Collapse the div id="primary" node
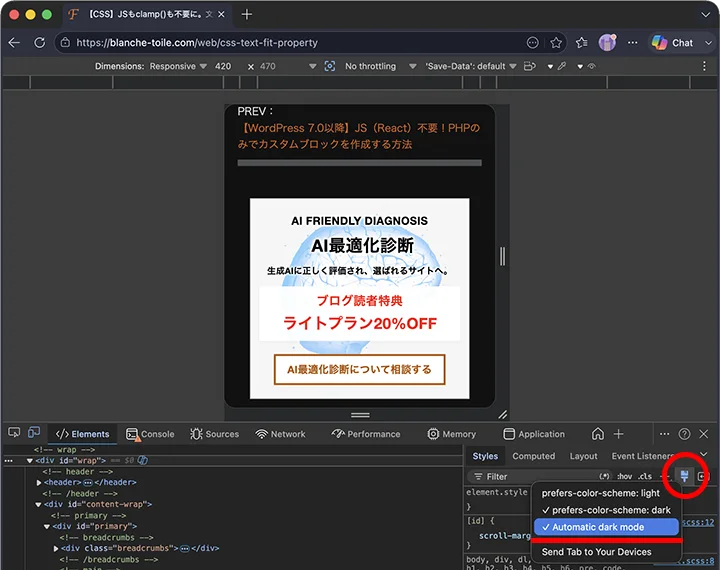720x570 pixels. (x=47, y=527)
